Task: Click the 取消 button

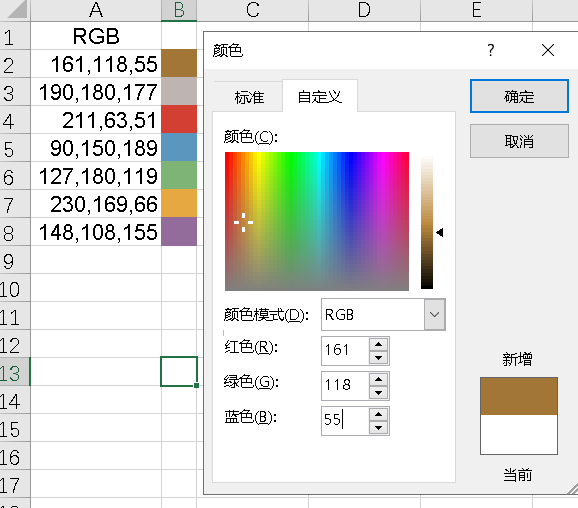Action: coord(519,141)
